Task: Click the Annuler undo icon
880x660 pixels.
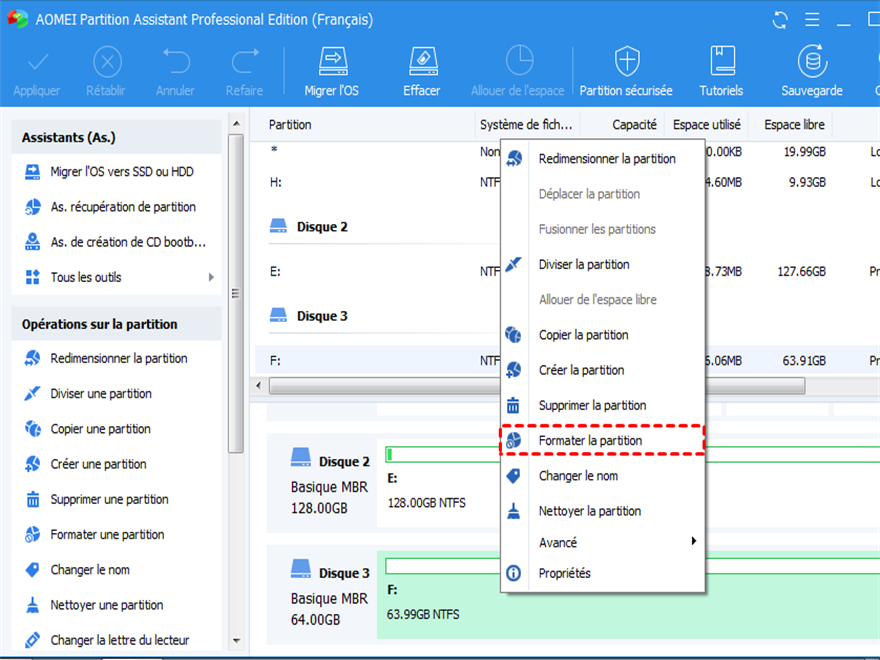Action: [x=176, y=62]
